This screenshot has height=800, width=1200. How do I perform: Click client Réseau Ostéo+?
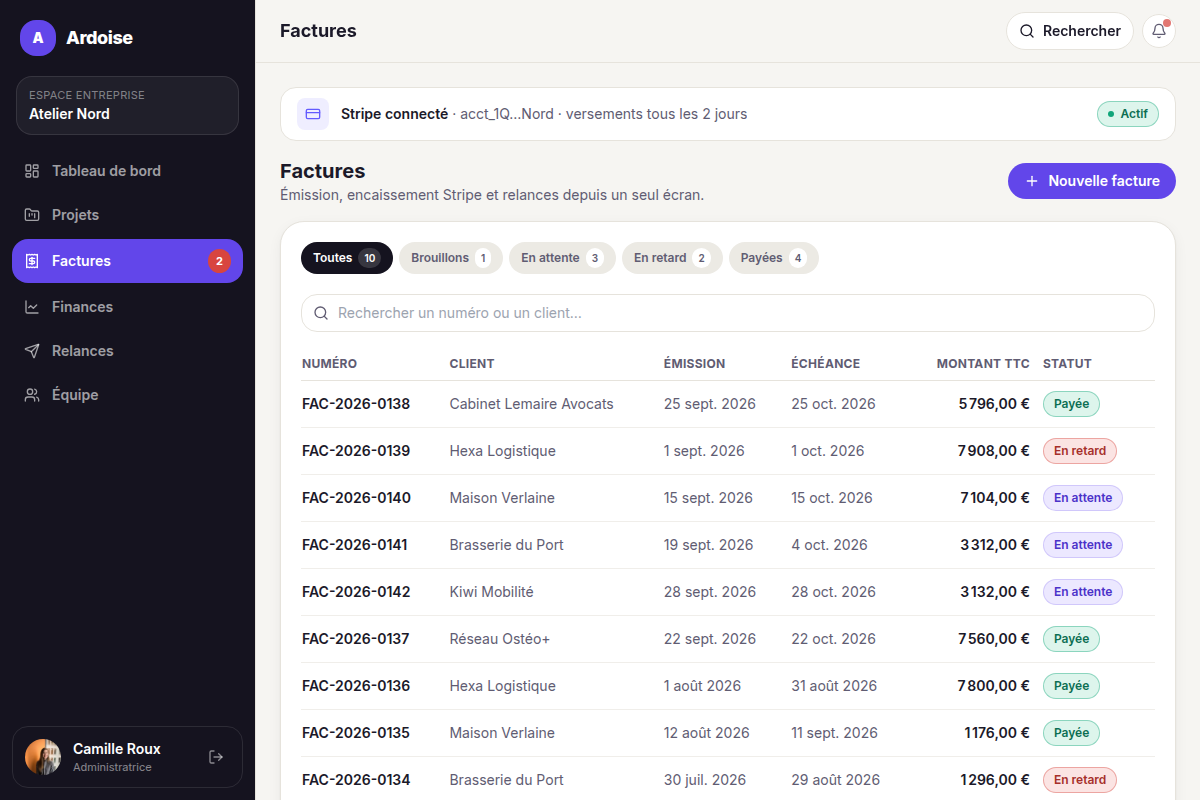click(x=500, y=639)
